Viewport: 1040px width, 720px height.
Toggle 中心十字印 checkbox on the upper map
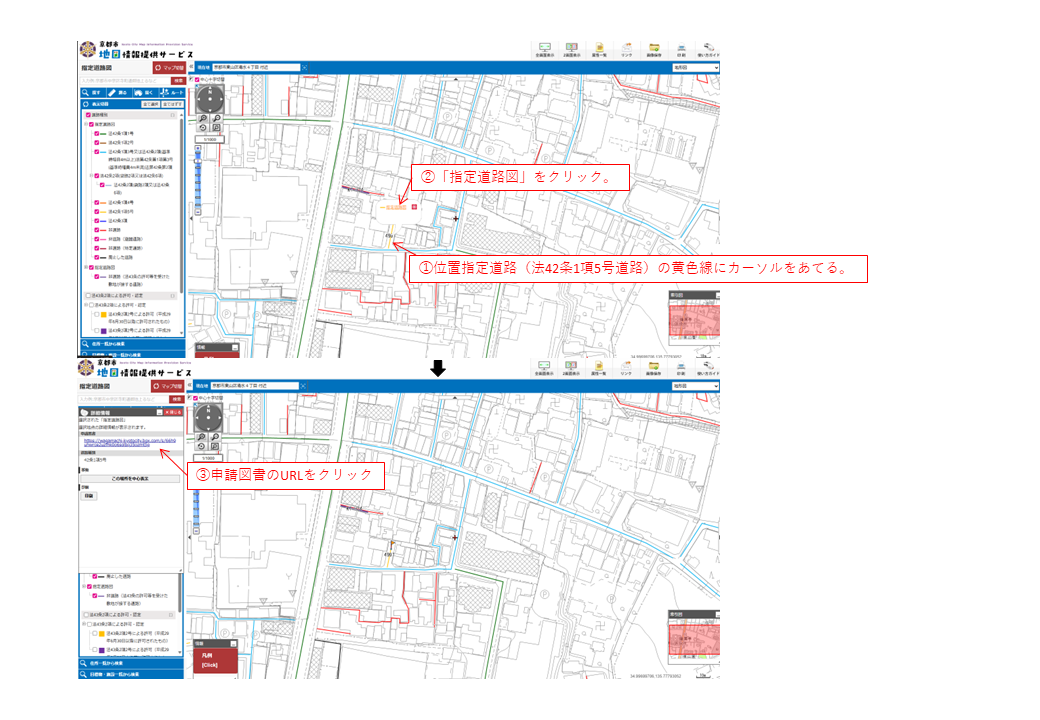point(195,78)
